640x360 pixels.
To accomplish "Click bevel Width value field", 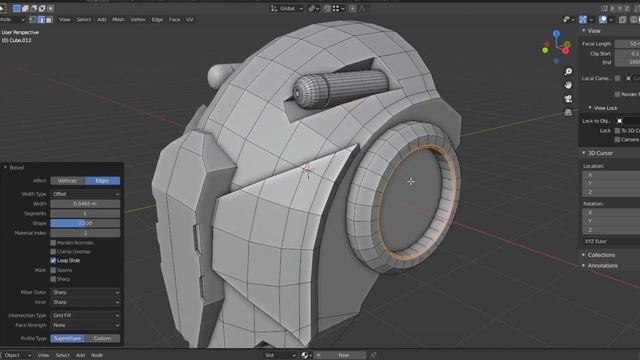I will point(85,204).
